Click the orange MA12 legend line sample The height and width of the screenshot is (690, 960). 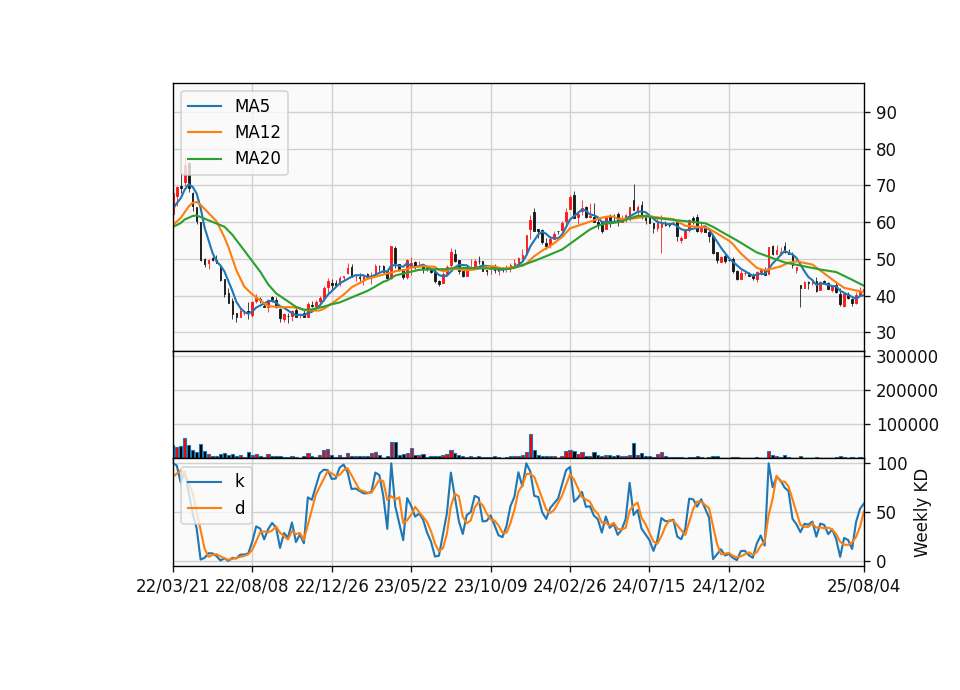[x=204, y=132]
